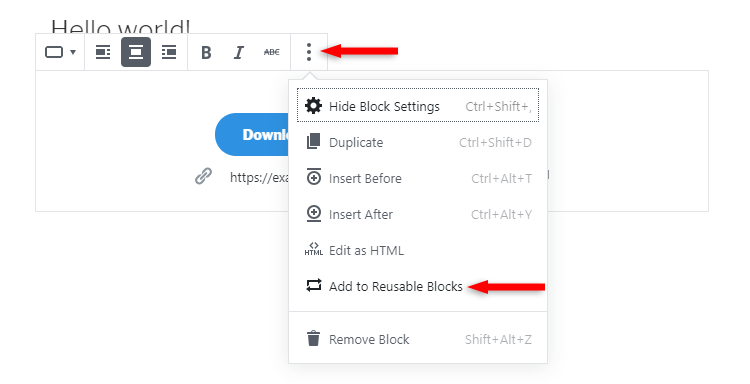This screenshot has height=384, width=750.
Task: Apply Strikethrough formatting
Action: point(272,52)
